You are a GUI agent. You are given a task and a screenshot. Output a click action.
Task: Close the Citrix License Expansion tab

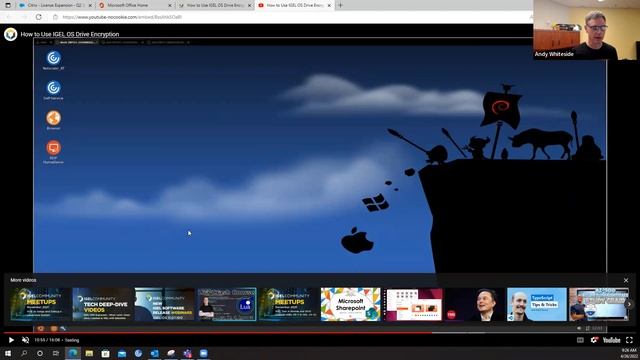point(90,5)
